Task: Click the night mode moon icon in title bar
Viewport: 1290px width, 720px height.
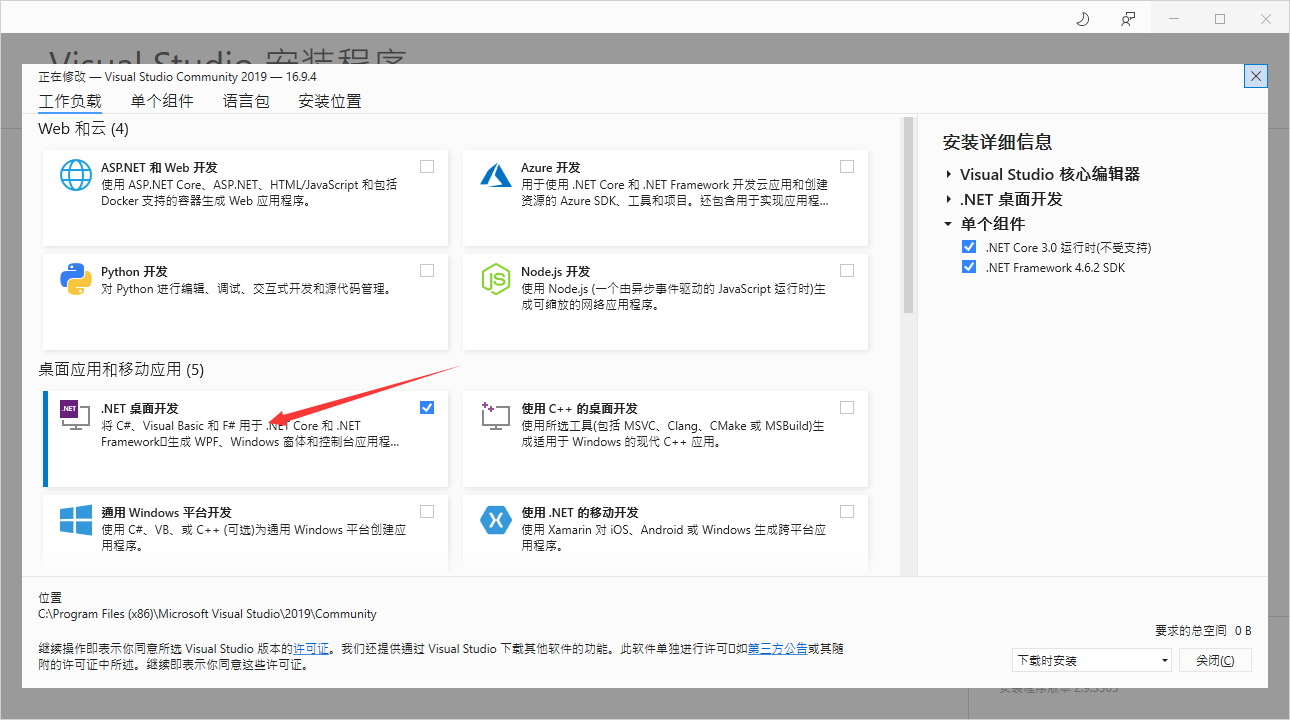Action: click(x=1082, y=19)
